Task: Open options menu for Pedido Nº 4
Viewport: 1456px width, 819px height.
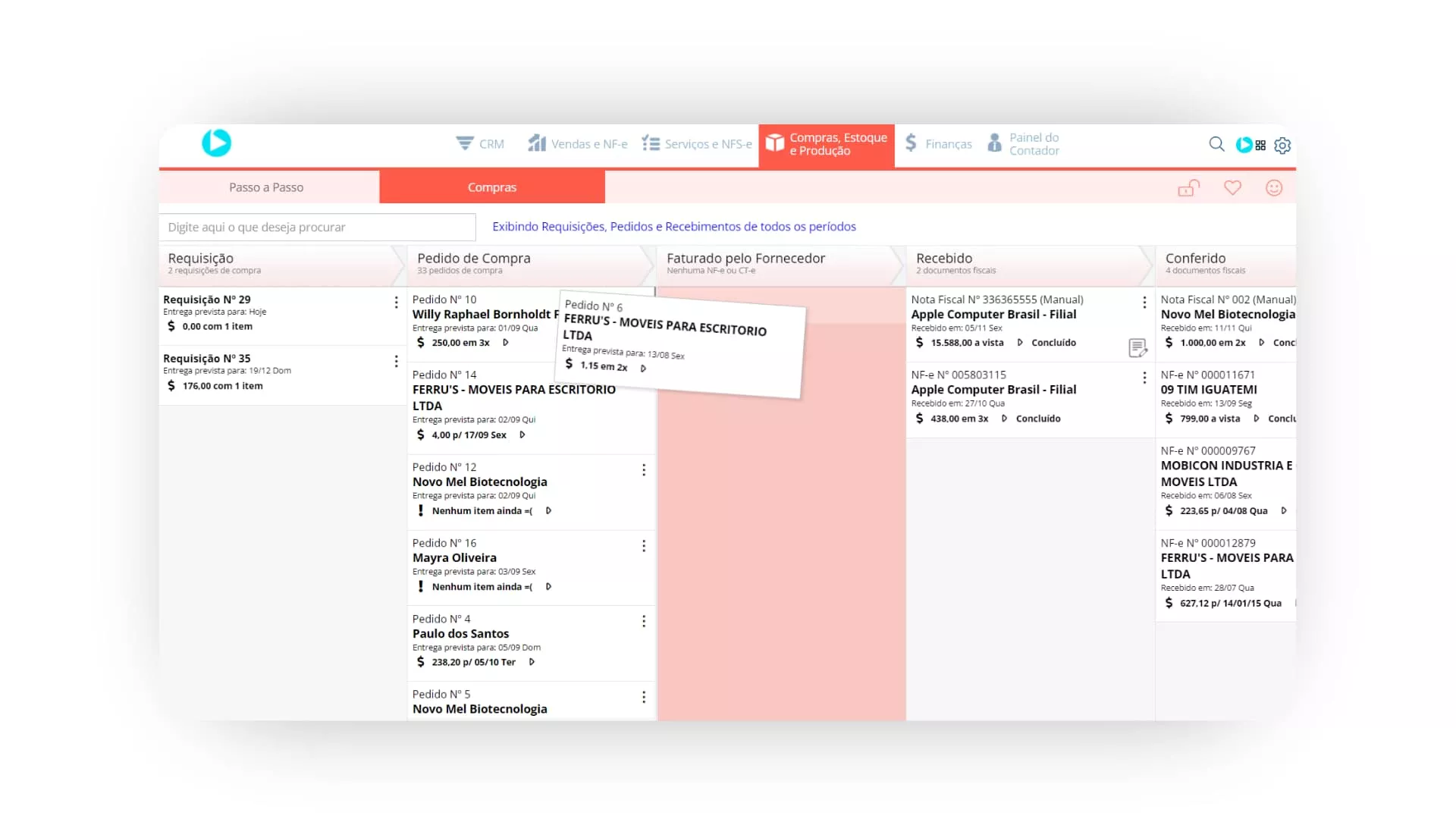Action: tap(644, 622)
